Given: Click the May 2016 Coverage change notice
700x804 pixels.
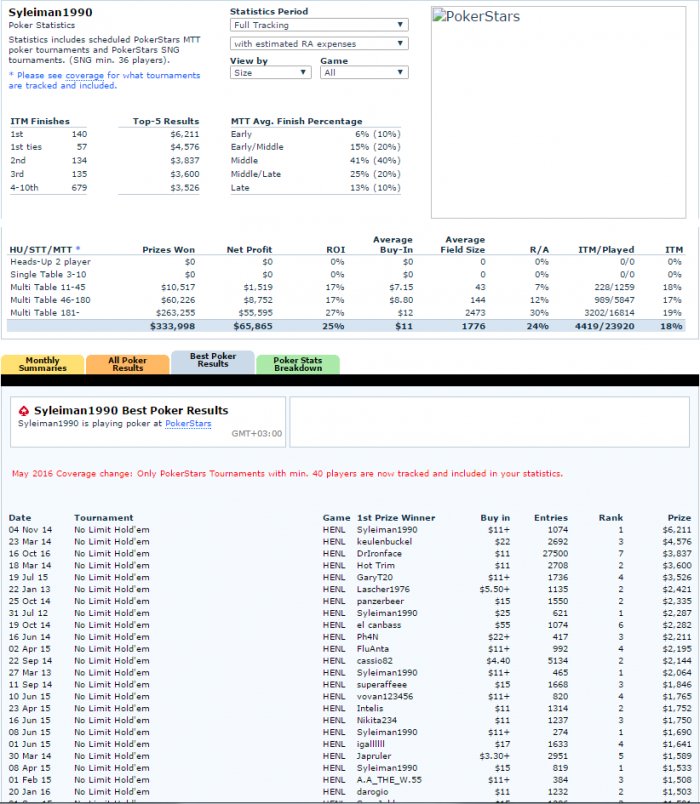Looking at the screenshot, I should click(x=287, y=474).
